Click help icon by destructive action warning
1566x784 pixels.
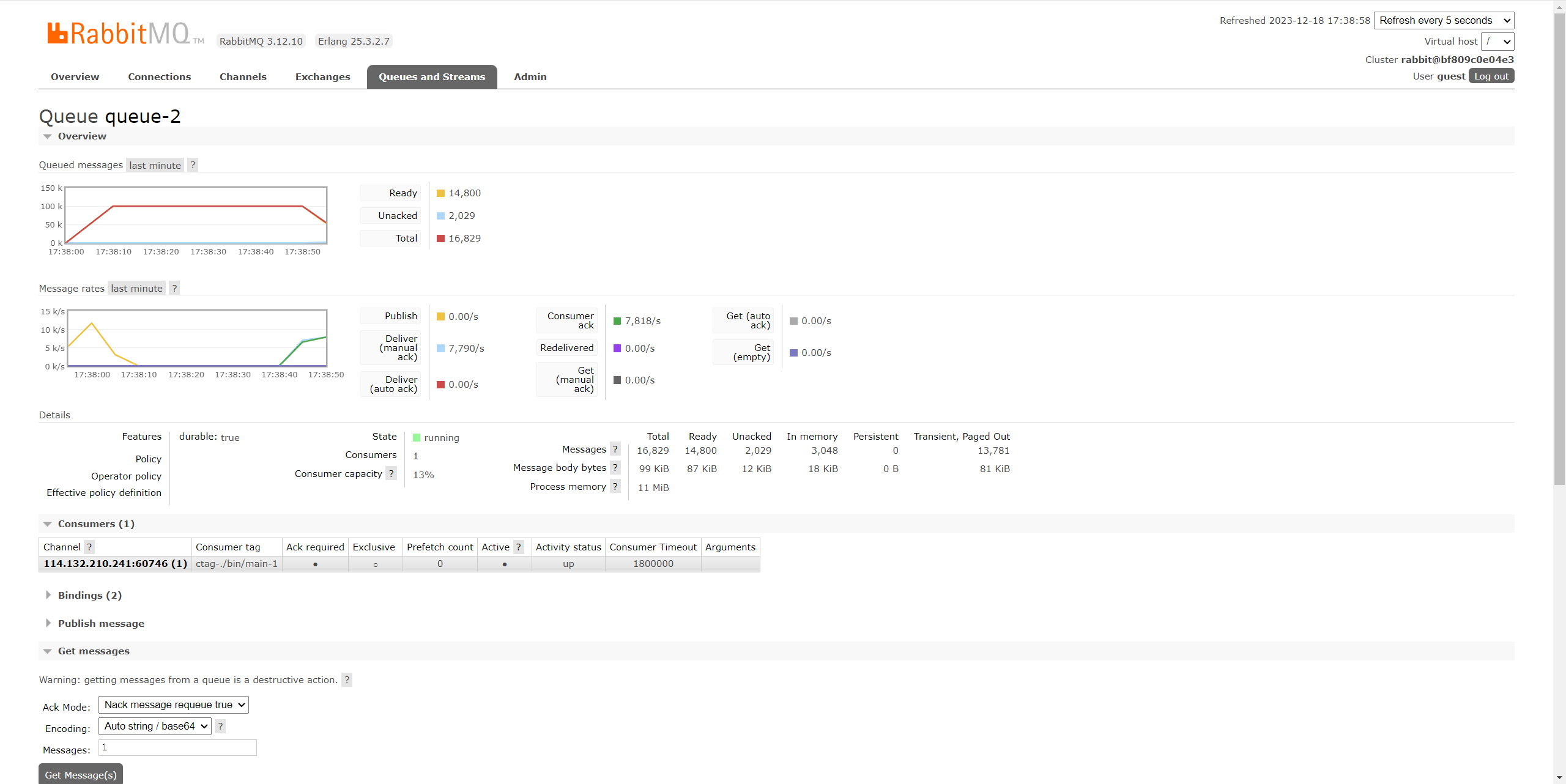347,679
